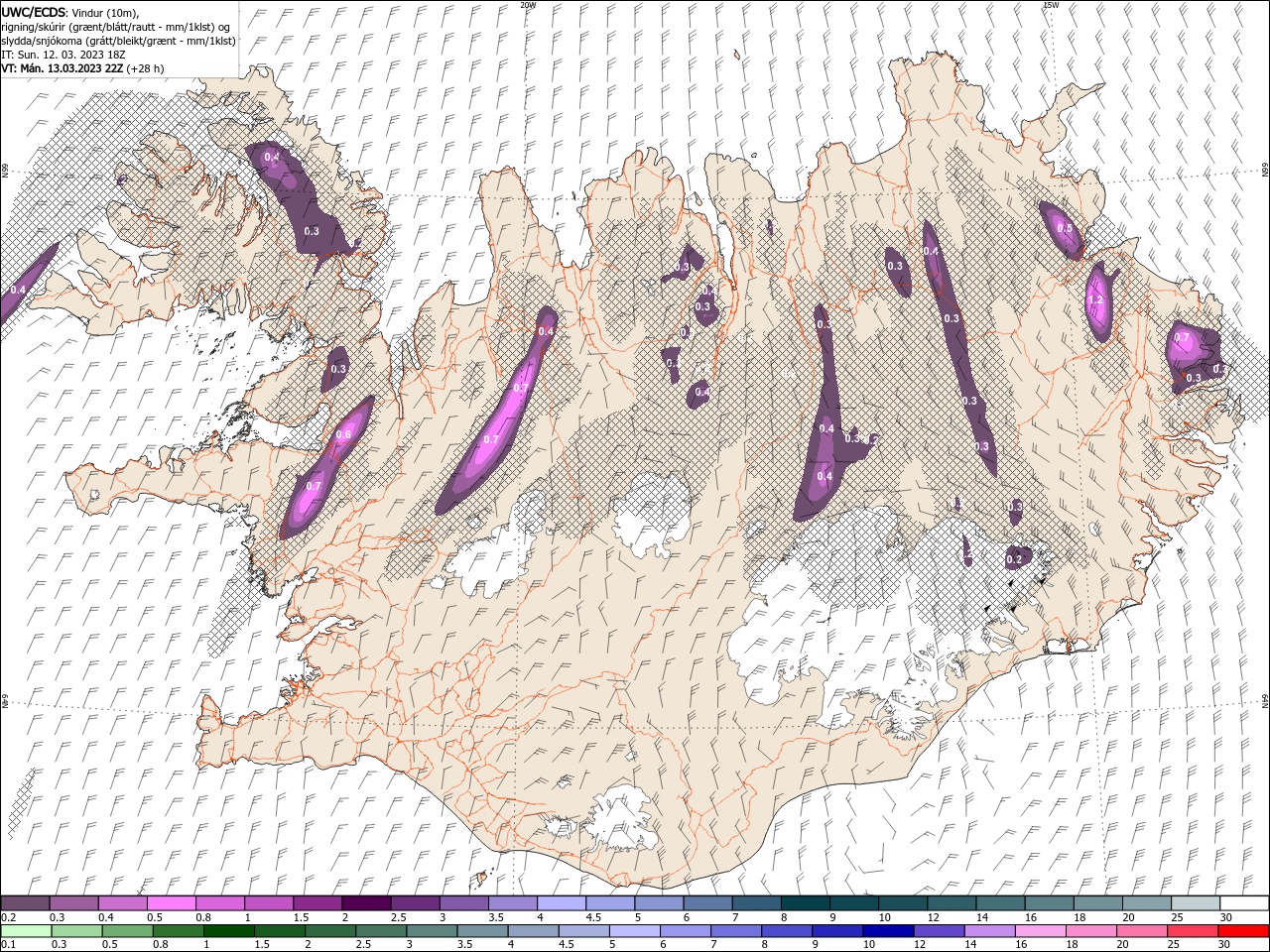Pick the purple-scale swatch starting at 0.4
The image size is (1270, 952).
coord(123,903)
